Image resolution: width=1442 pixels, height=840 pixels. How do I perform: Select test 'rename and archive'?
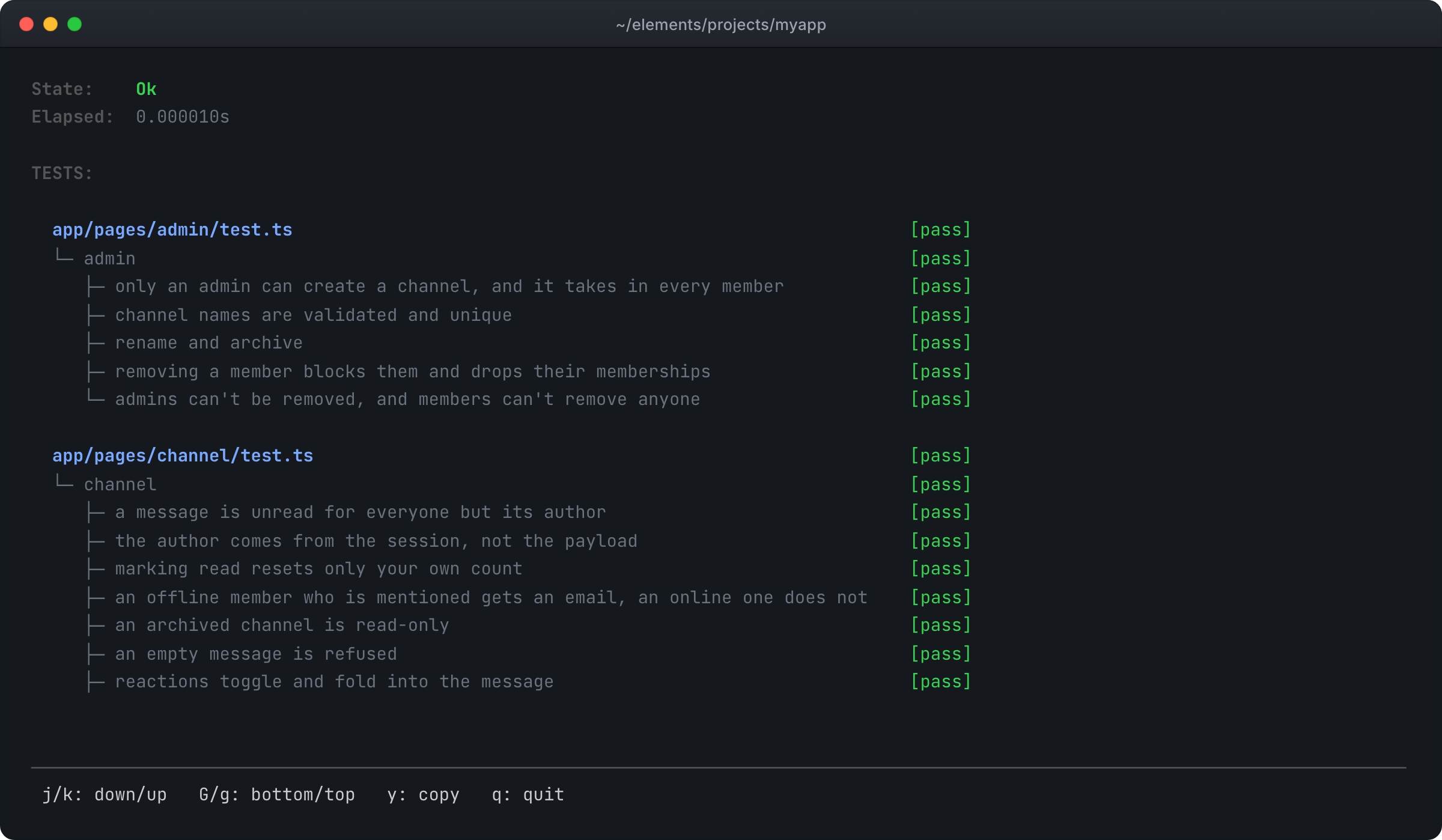(x=209, y=342)
